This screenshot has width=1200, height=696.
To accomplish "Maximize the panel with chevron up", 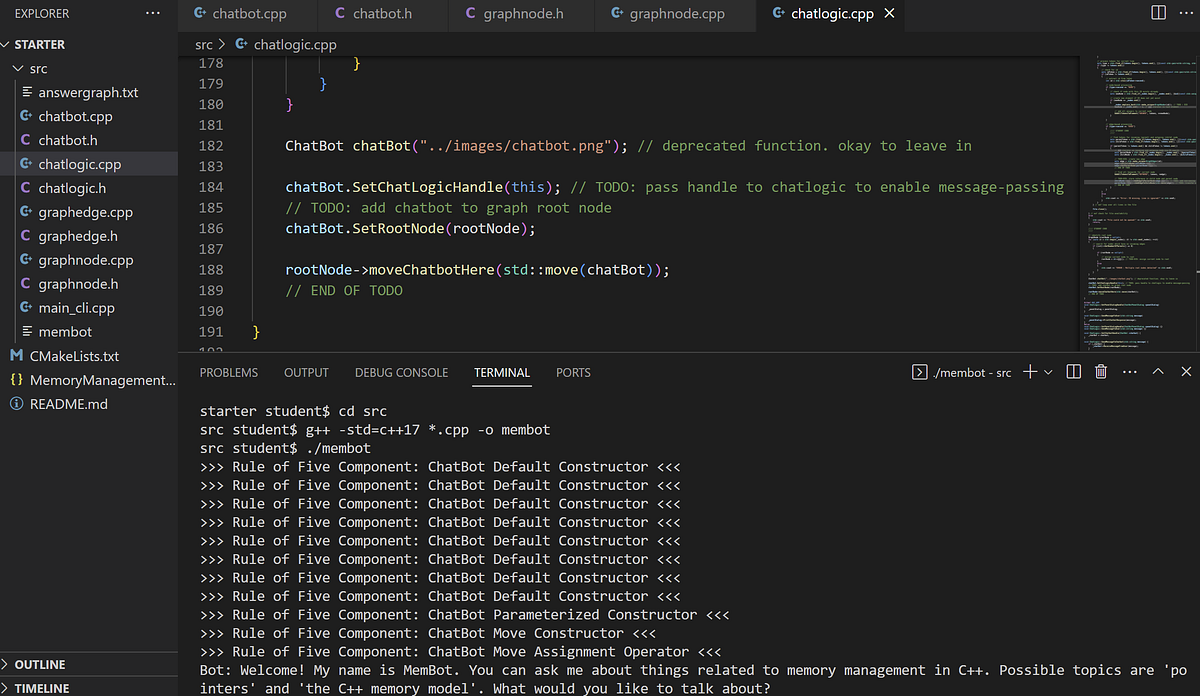I will pyautogui.click(x=1158, y=372).
